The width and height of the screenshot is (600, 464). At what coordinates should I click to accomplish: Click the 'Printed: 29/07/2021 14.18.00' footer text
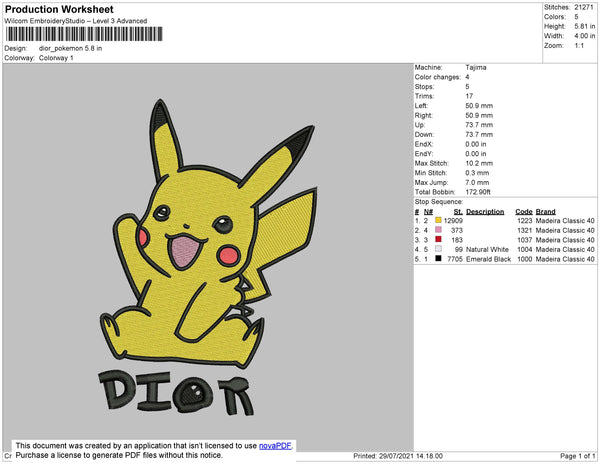pos(398,456)
